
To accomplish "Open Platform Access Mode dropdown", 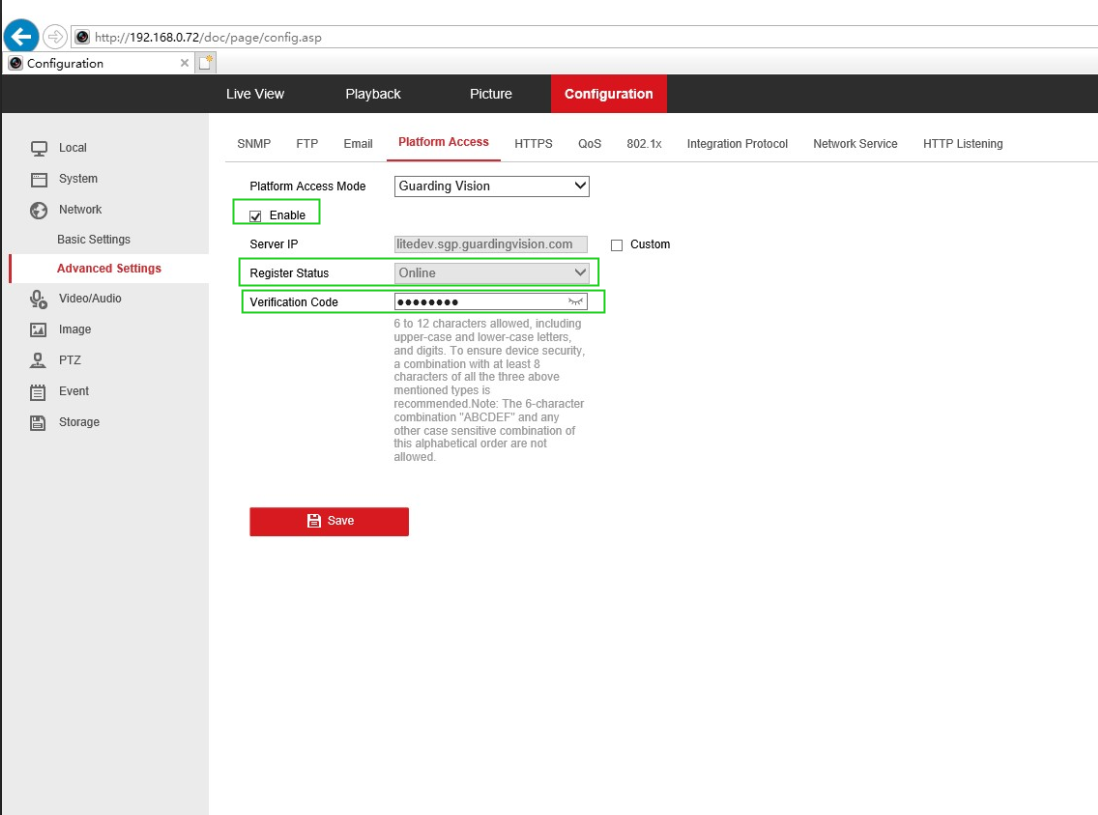I will (x=492, y=186).
